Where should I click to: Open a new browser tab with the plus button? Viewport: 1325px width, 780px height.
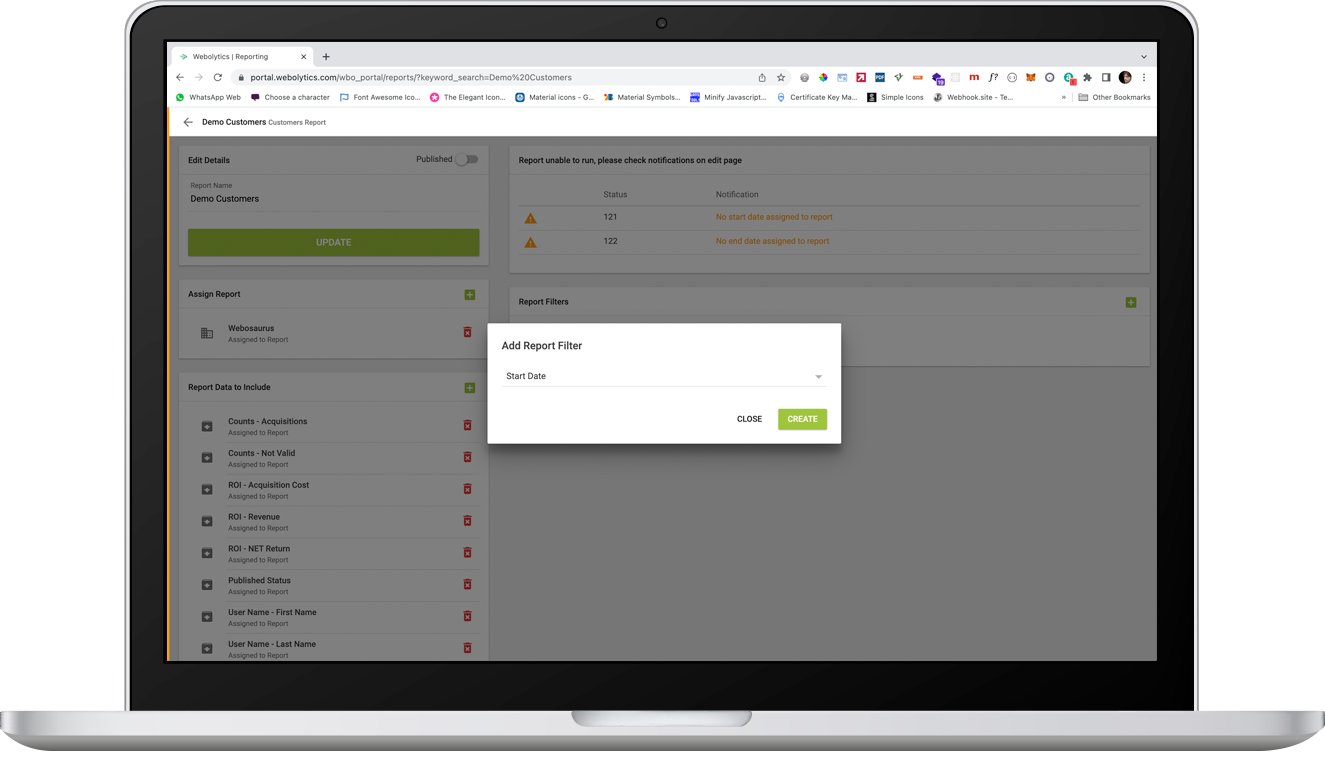[326, 57]
